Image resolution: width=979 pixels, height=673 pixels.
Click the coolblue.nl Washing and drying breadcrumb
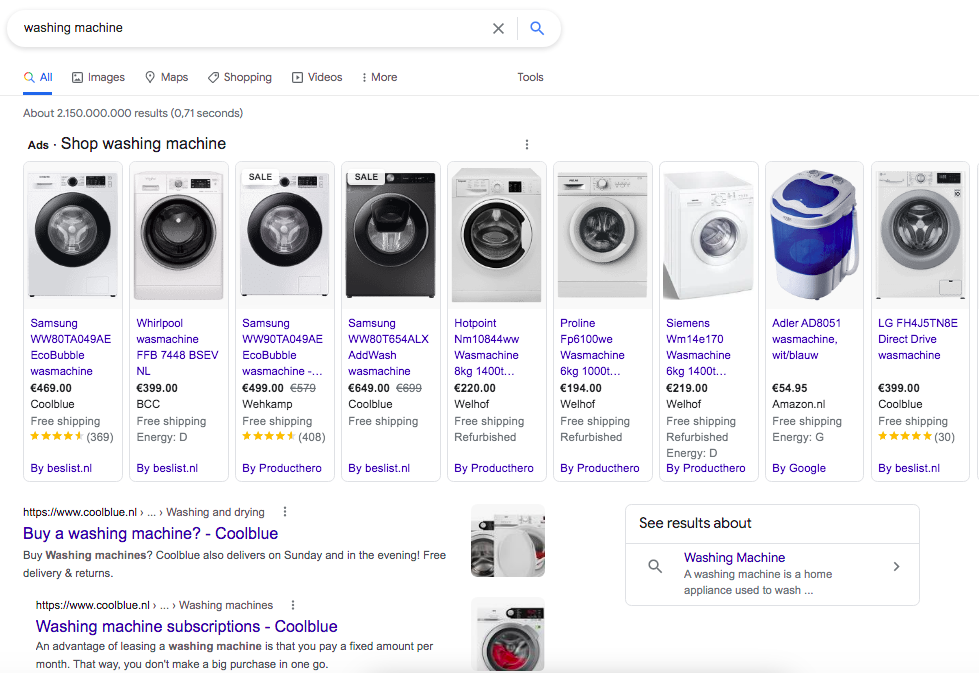(x=144, y=512)
